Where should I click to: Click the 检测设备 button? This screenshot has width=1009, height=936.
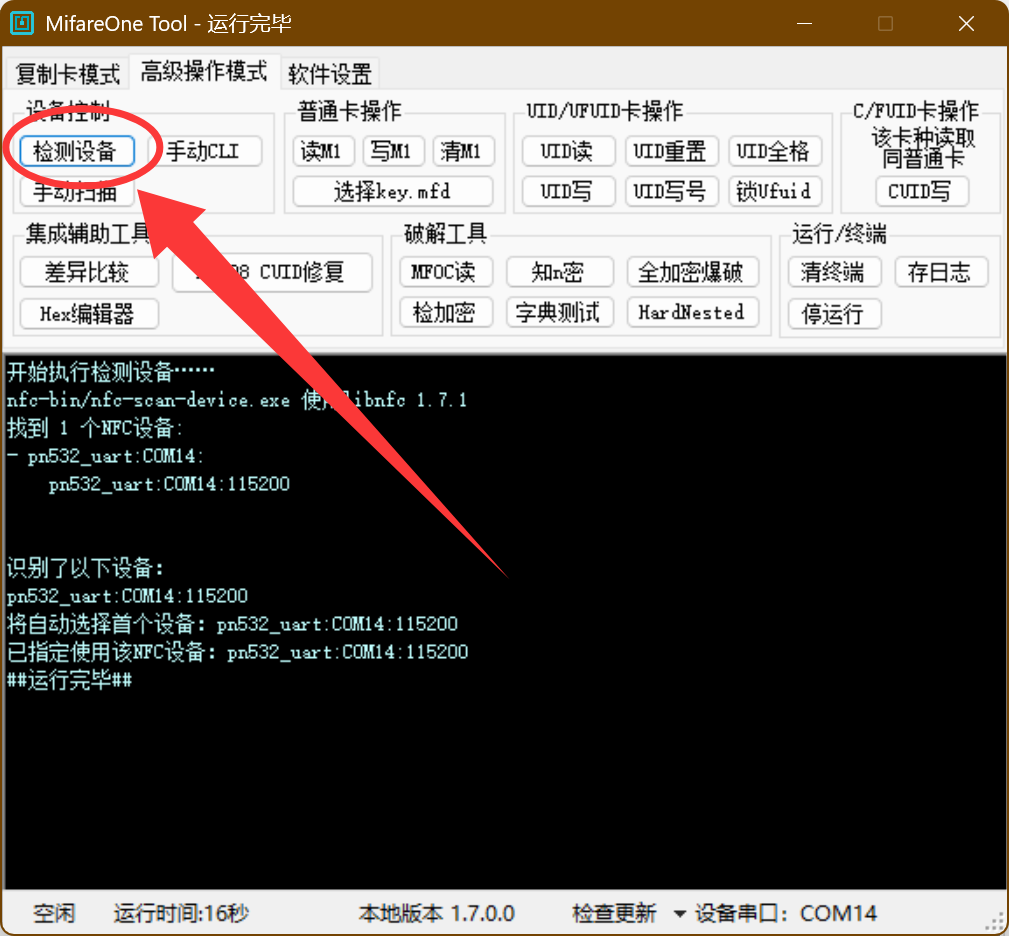(76, 151)
